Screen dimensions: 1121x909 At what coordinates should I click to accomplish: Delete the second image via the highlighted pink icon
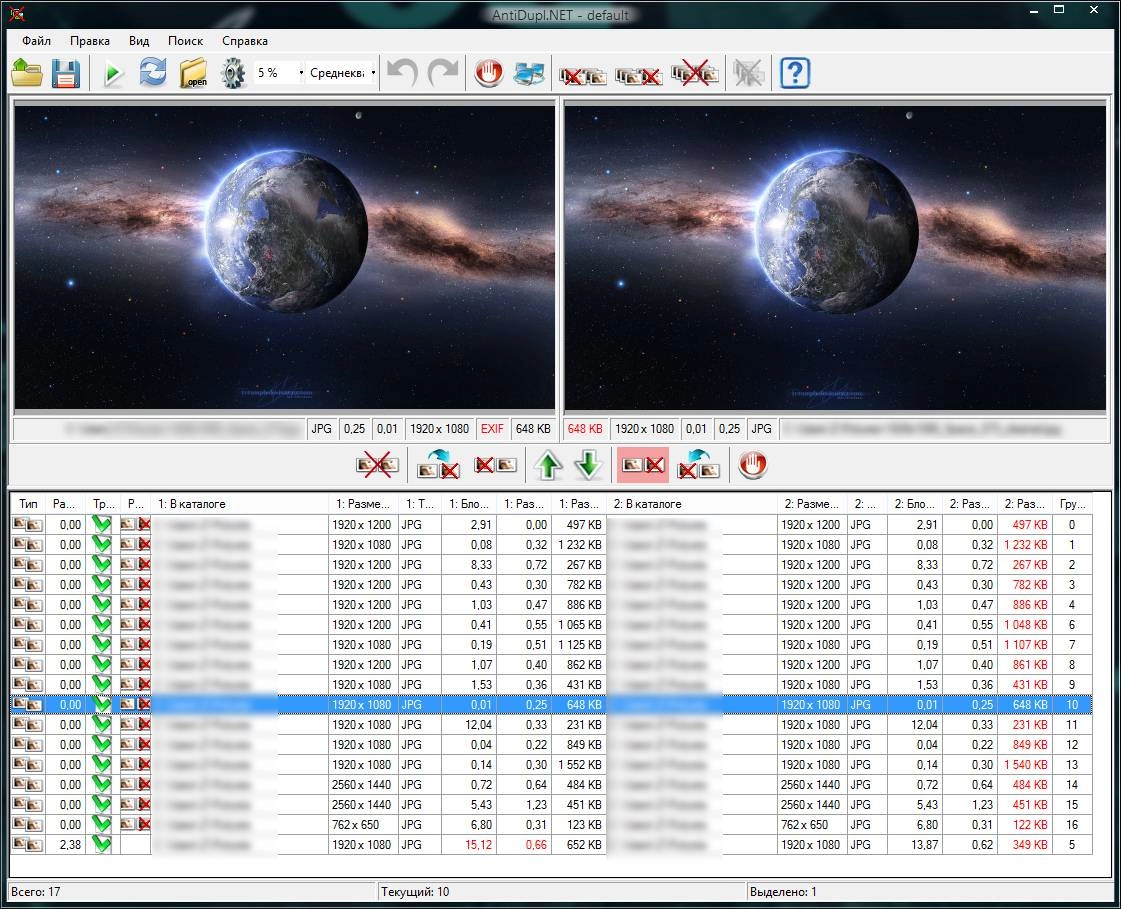(643, 465)
